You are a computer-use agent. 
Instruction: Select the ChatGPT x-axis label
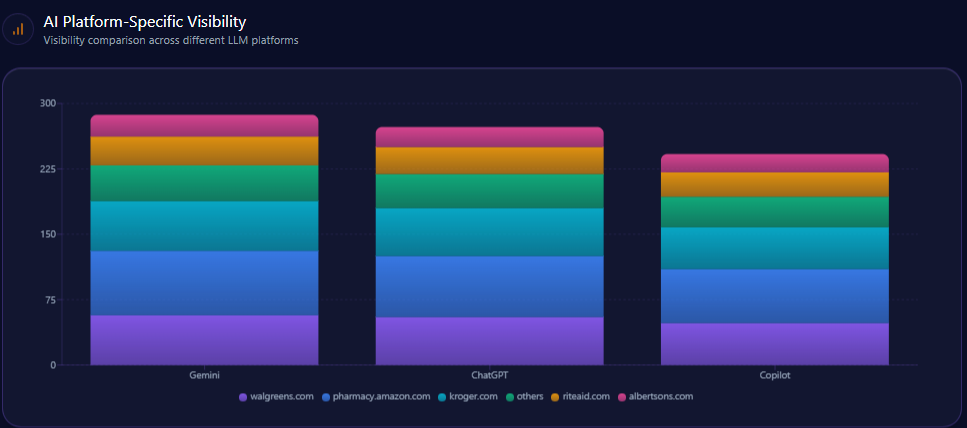coord(489,376)
